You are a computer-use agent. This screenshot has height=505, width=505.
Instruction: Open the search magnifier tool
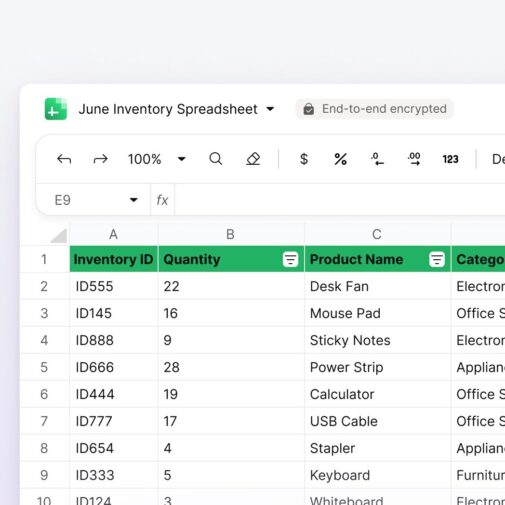click(216, 159)
